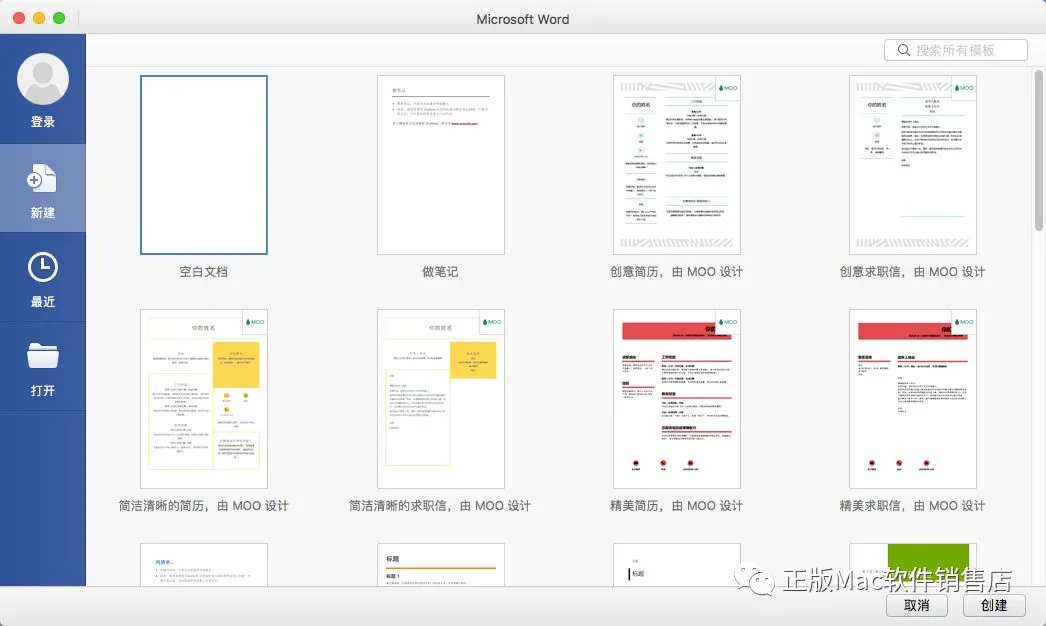Click the user avatar icon to sign in
The height and width of the screenshot is (626, 1046).
coord(43,79)
